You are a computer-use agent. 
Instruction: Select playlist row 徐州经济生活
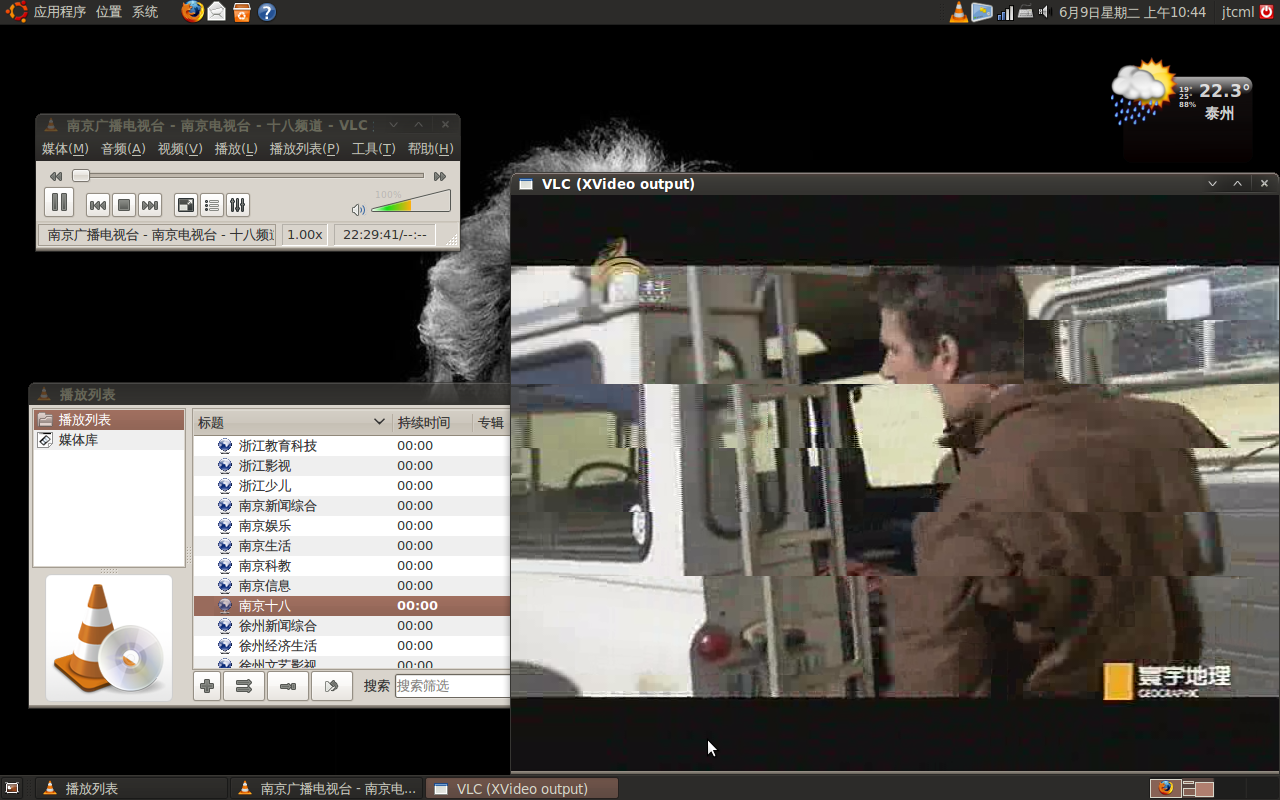(x=351, y=646)
